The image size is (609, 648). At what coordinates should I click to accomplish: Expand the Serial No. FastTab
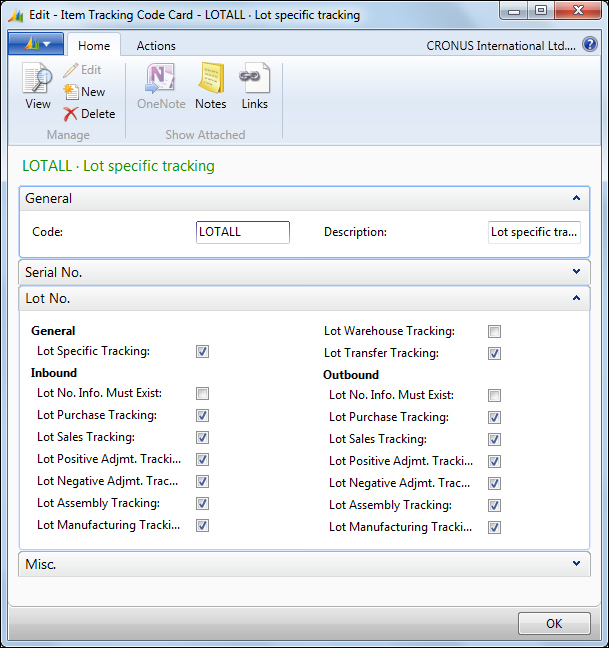(576, 272)
